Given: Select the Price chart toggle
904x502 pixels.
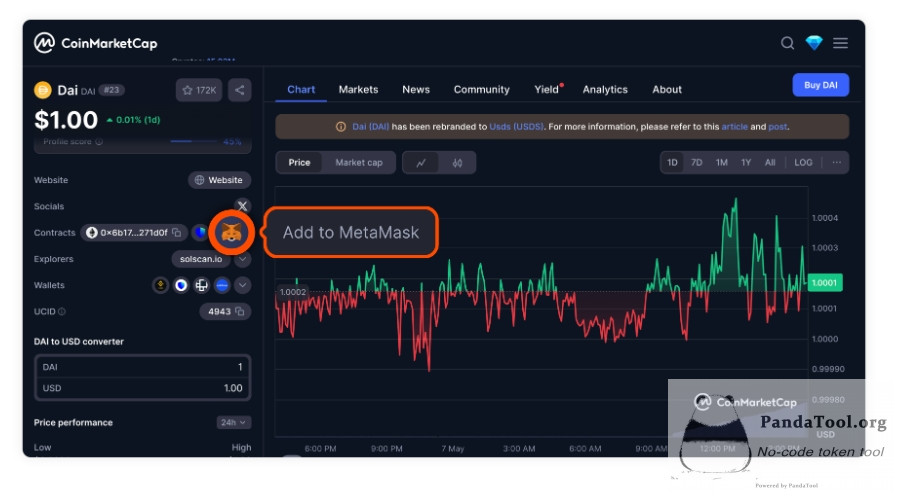Looking at the screenshot, I should coord(299,163).
